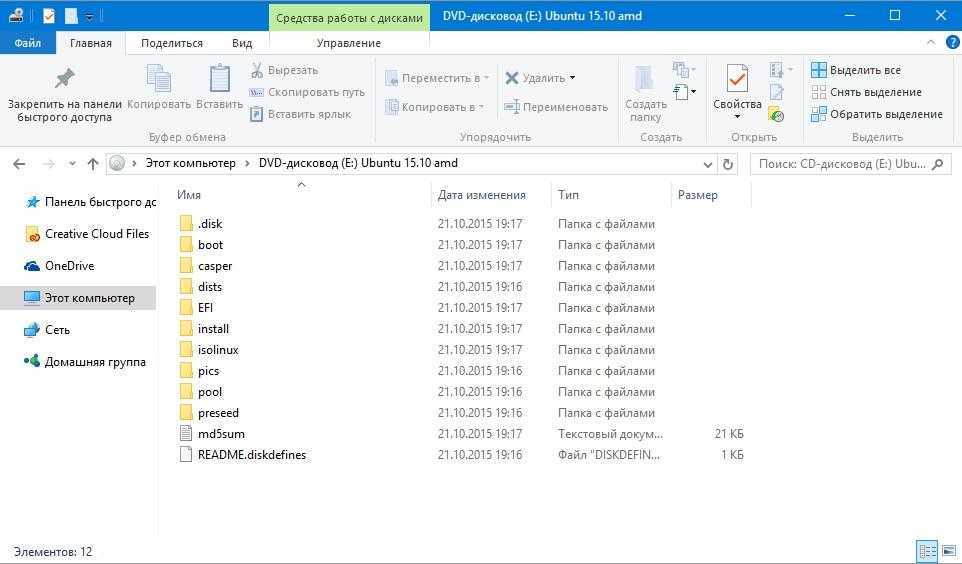Image resolution: width=962 pixels, height=564 pixels.
Task: Switch to the Вид ribbon tab
Action: point(242,43)
